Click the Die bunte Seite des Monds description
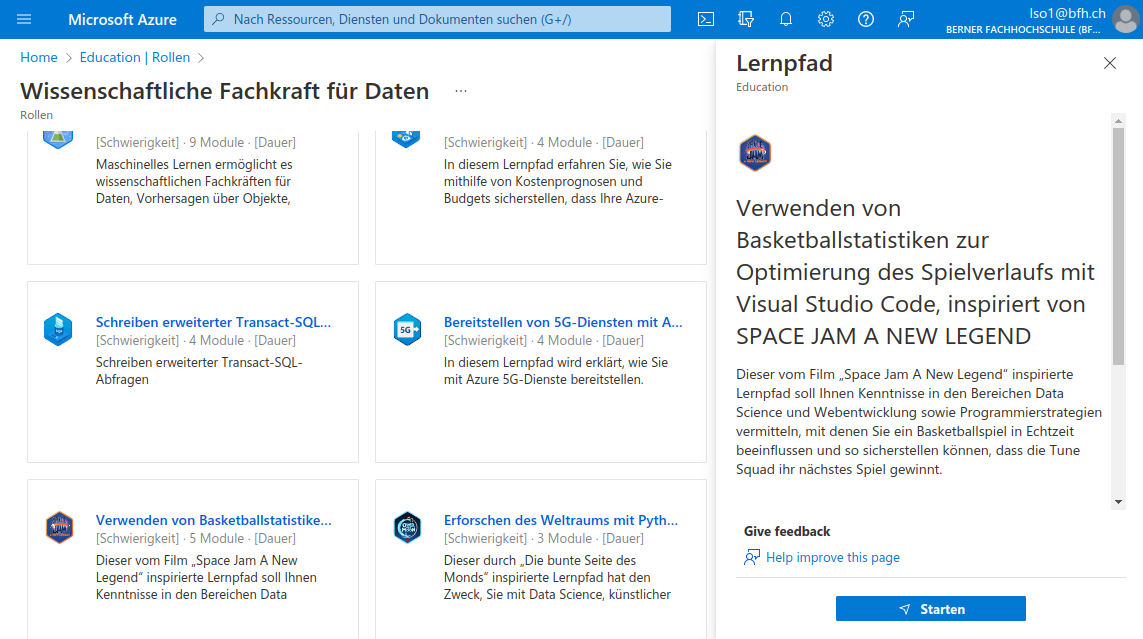The height and width of the screenshot is (639, 1143). click(558, 578)
